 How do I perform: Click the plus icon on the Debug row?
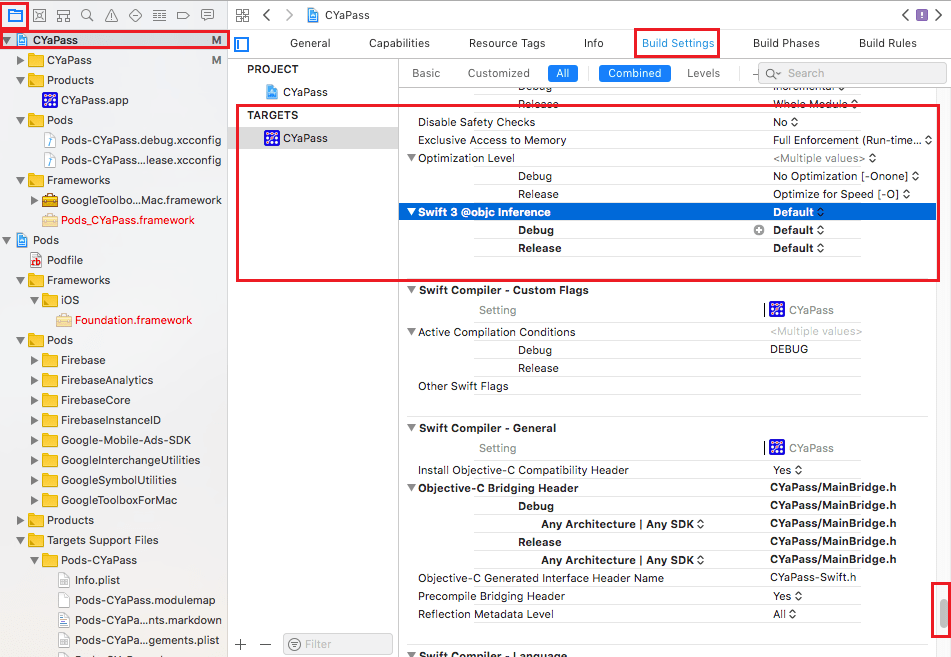(759, 230)
